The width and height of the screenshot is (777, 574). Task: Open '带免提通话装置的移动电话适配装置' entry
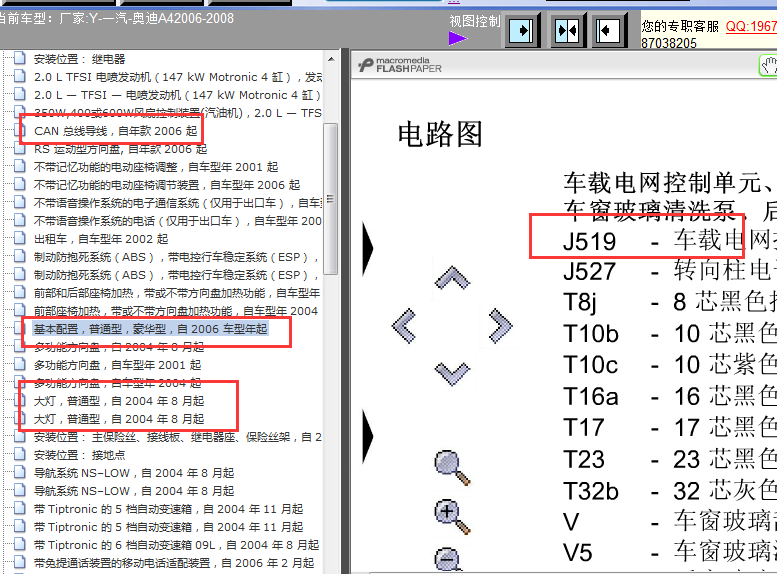[x=174, y=563]
